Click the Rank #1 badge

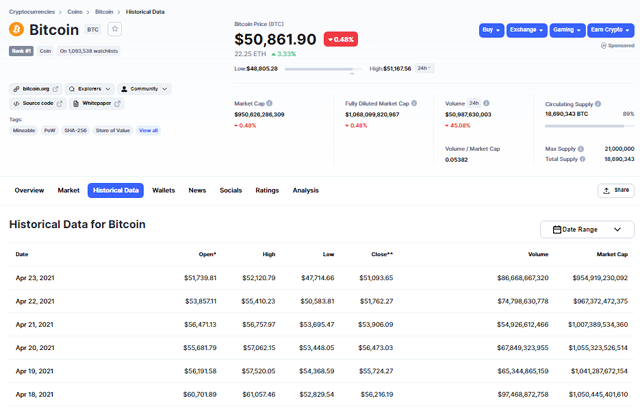[x=21, y=51]
